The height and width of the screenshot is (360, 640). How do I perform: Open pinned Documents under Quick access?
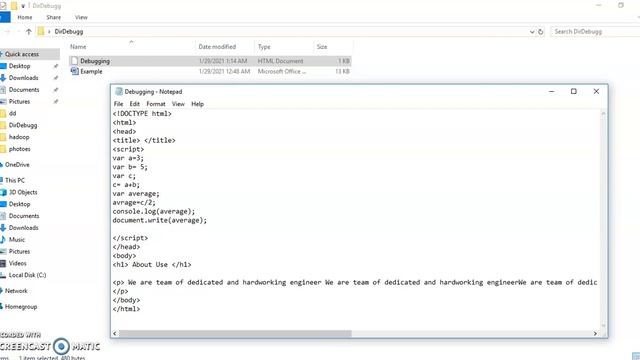click(x=24, y=89)
